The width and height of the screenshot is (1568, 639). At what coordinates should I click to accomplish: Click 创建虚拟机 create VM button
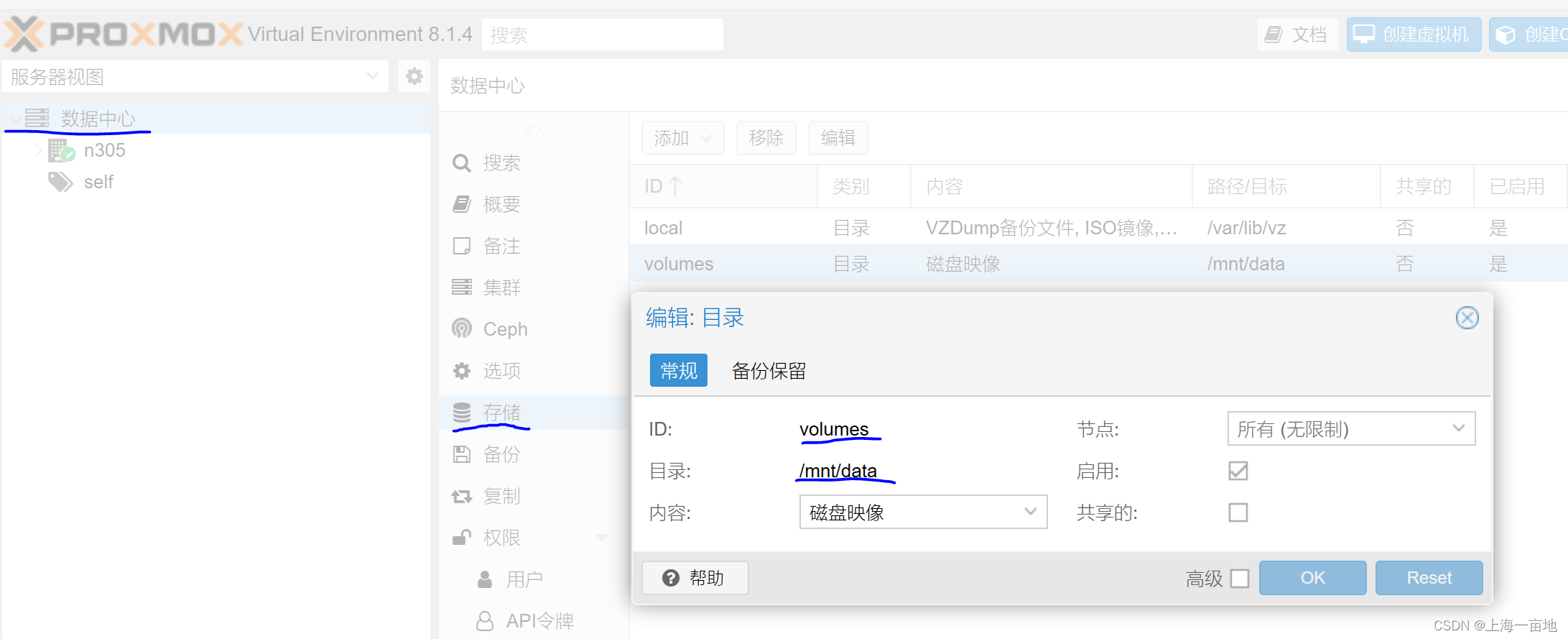pos(1413,35)
